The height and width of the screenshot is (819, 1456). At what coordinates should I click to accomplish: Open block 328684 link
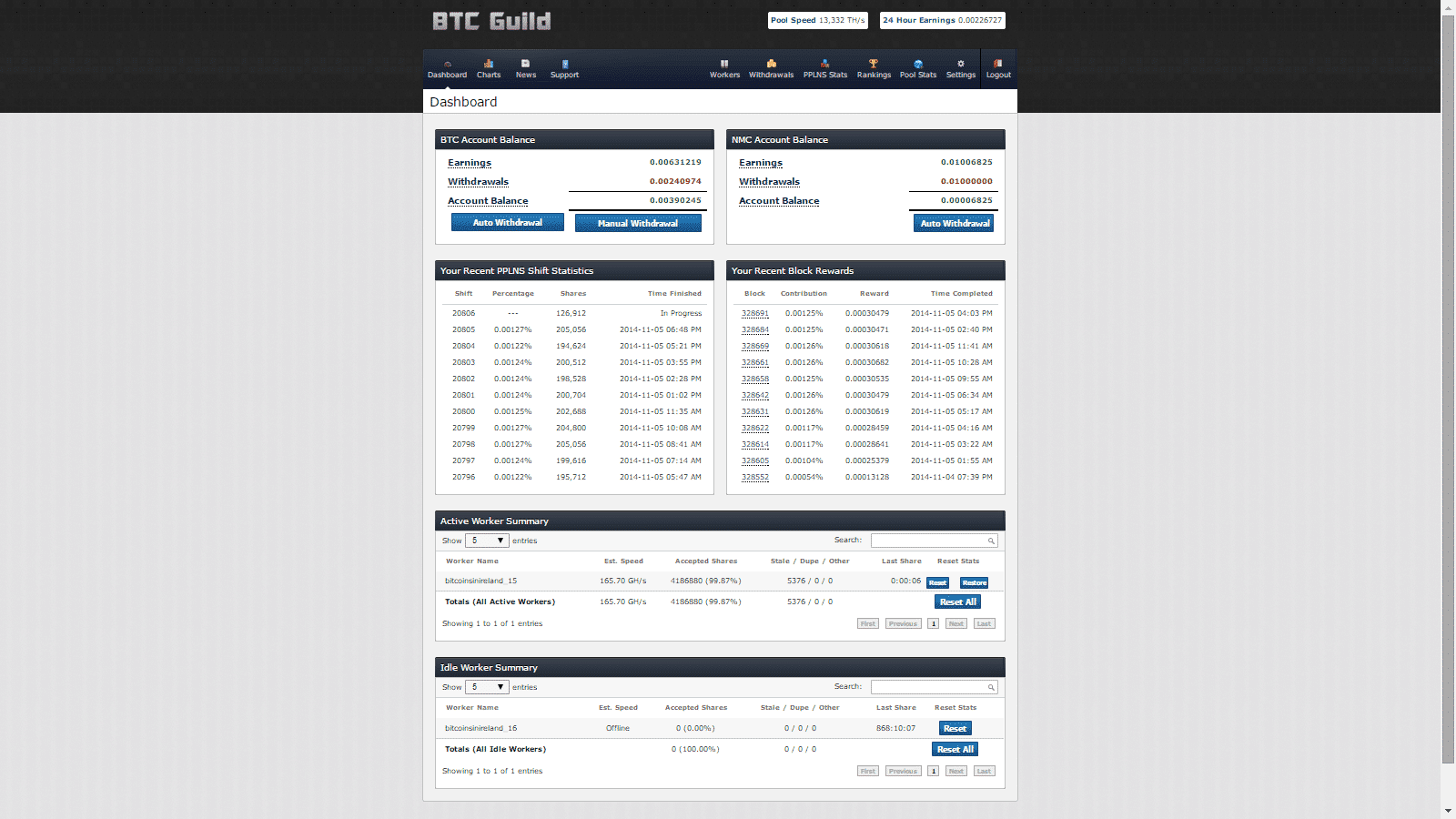tap(755, 329)
